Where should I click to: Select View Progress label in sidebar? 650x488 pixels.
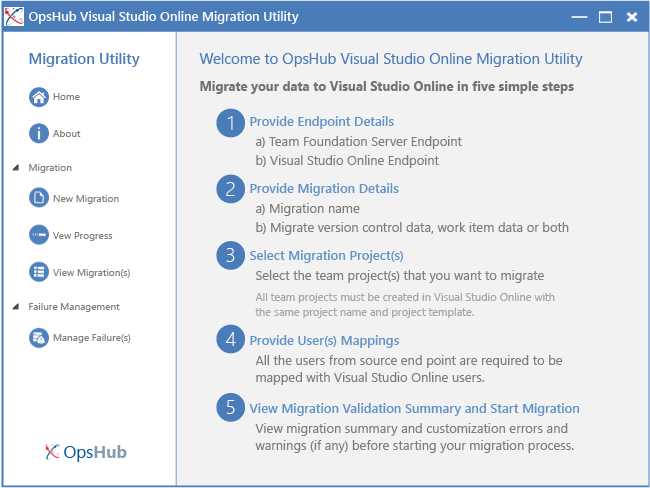pyautogui.click(x=82, y=236)
